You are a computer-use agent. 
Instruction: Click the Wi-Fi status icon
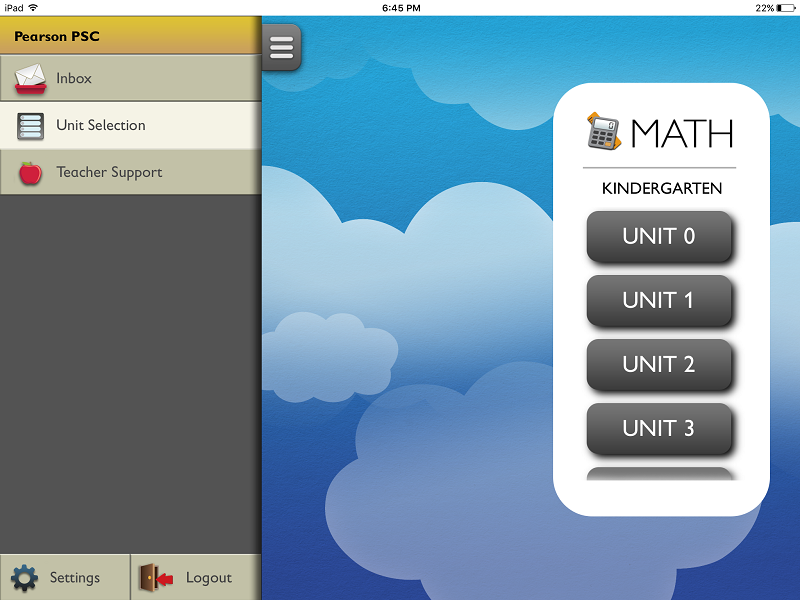click(33, 8)
